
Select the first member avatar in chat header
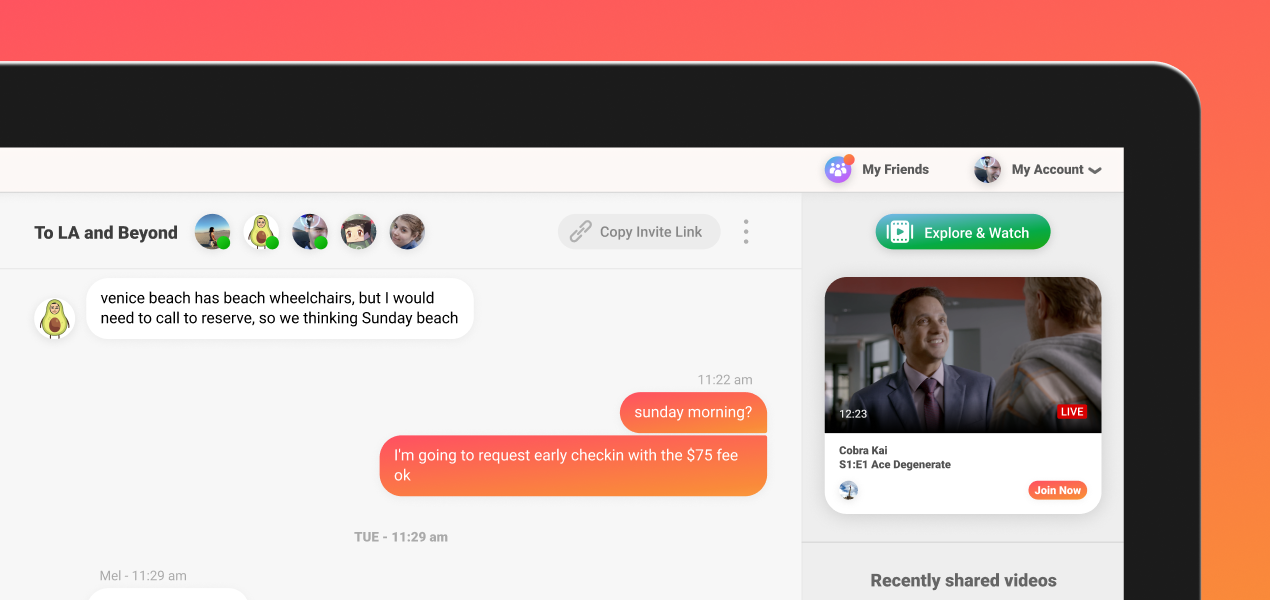[x=212, y=232]
